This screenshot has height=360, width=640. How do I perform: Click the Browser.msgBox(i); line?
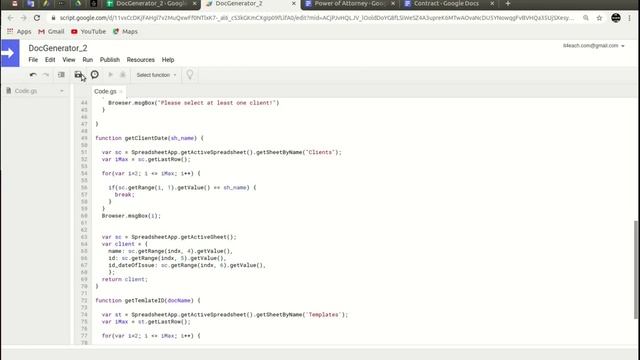pyautogui.click(x=131, y=216)
